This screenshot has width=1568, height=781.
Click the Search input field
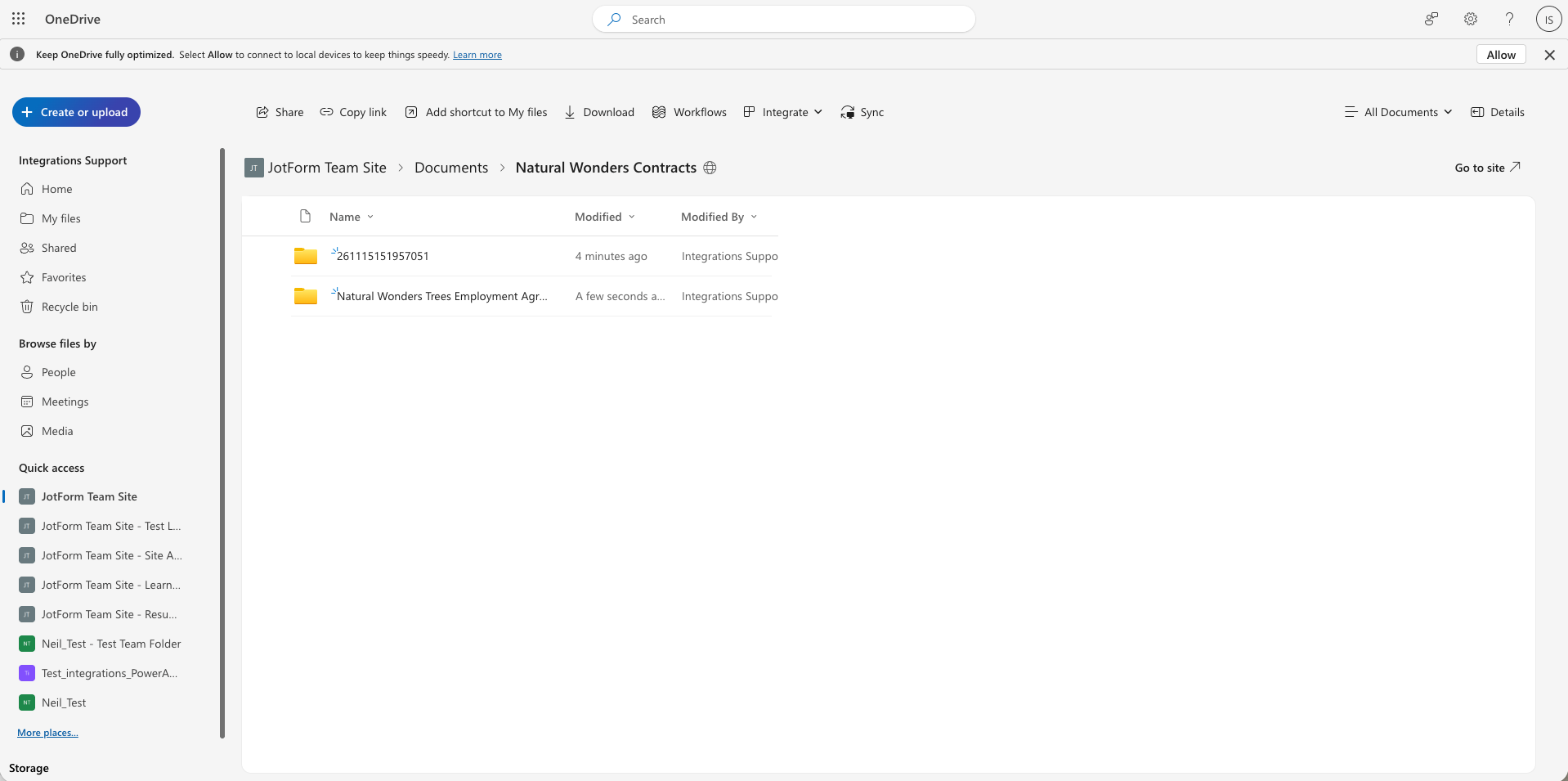click(x=783, y=19)
